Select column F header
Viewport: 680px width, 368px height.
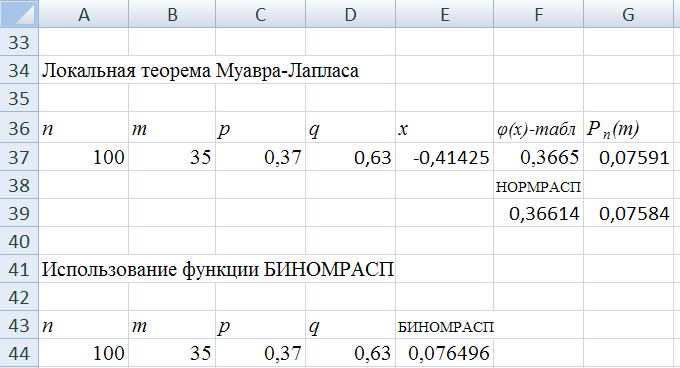539,14
